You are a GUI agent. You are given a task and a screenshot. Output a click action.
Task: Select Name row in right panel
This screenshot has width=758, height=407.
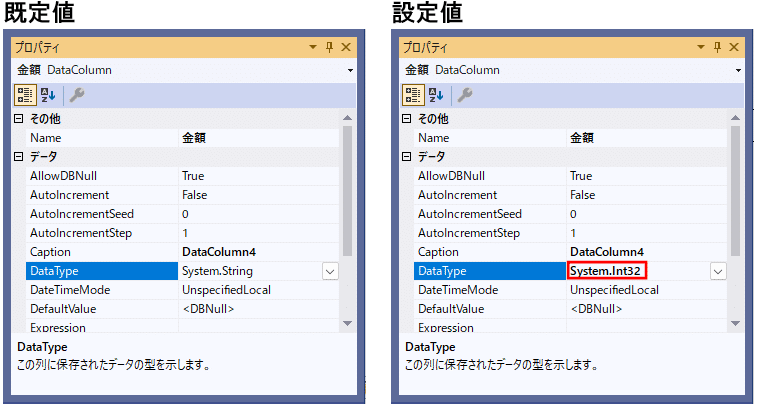pos(570,138)
